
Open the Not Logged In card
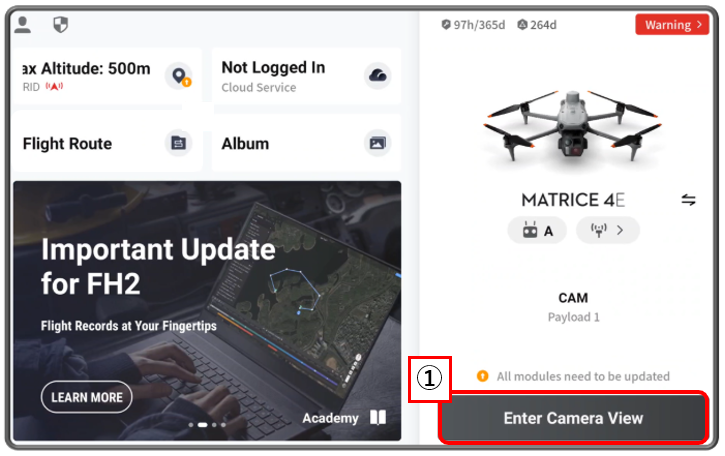tap(306, 76)
